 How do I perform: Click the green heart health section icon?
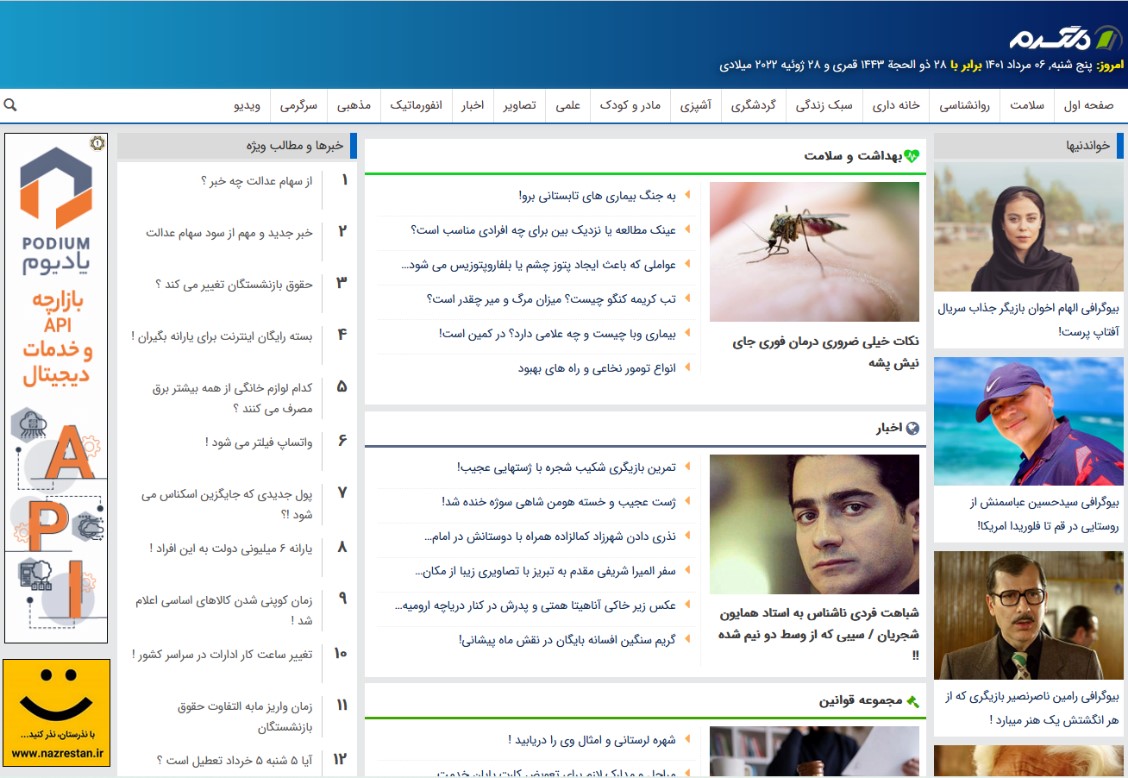click(911, 155)
